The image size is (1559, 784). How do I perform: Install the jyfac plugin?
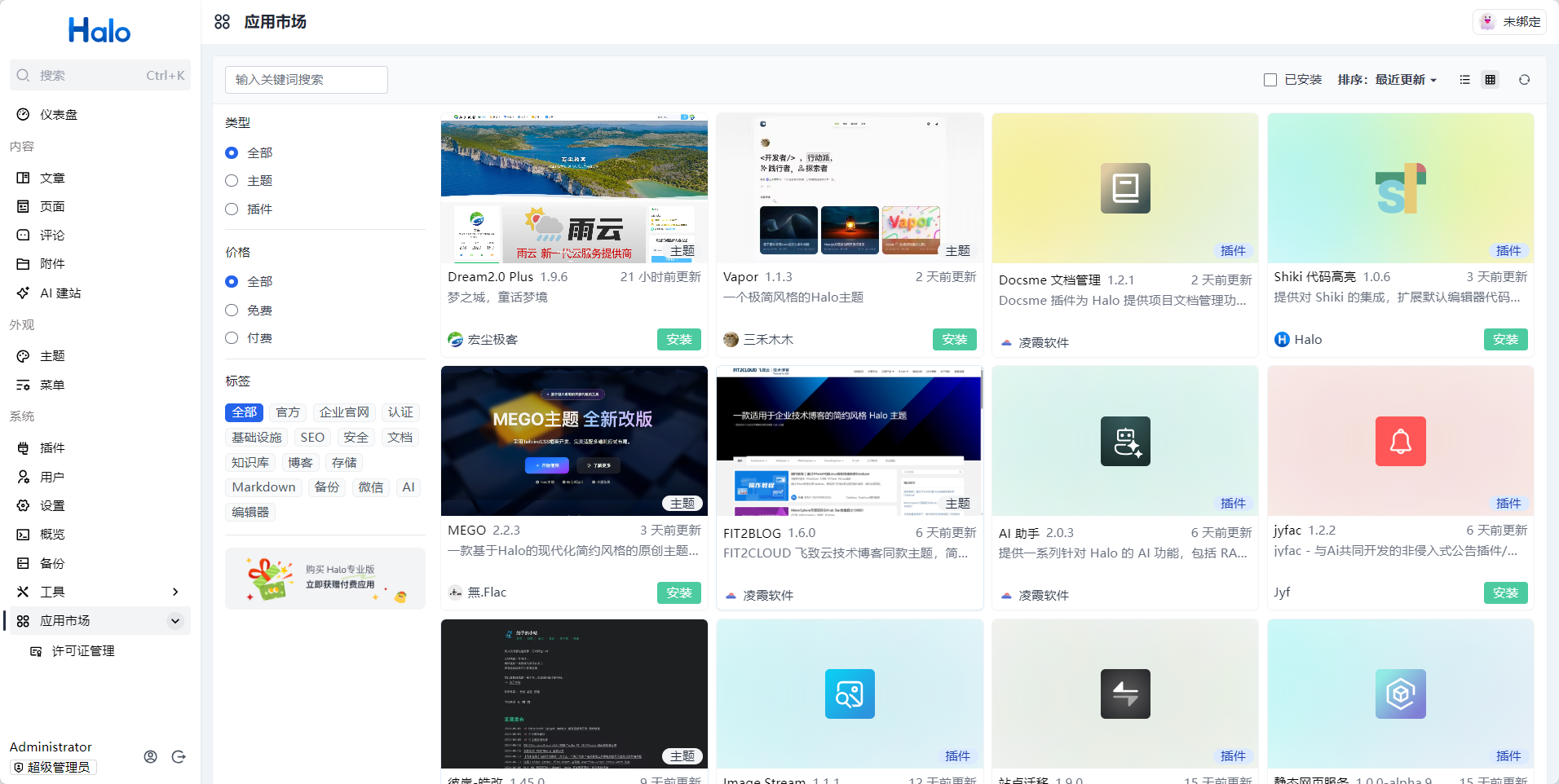point(1506,593)
